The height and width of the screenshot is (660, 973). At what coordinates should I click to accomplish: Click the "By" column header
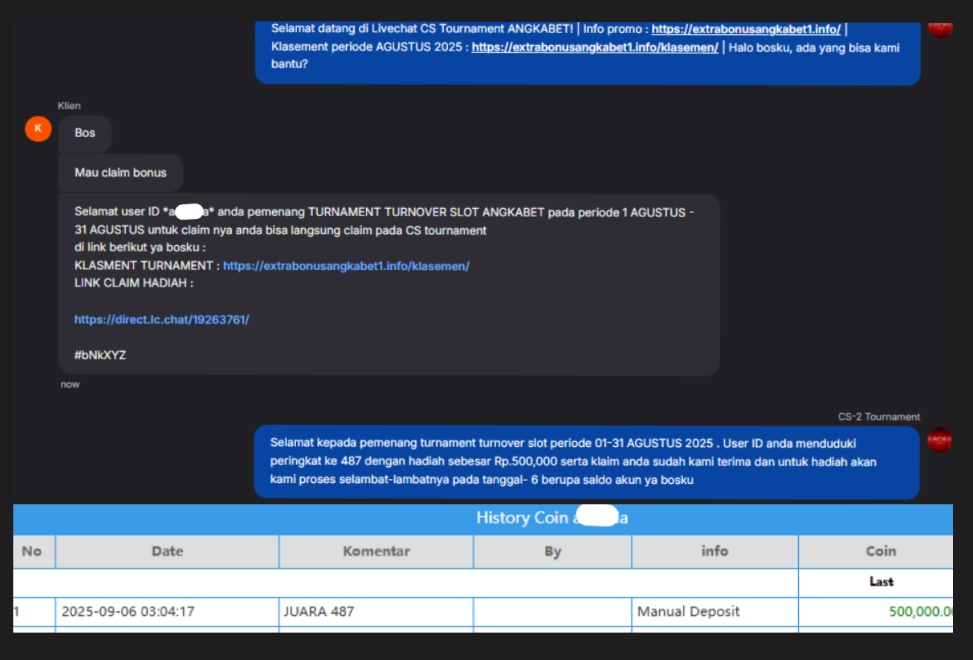pyautogui.click(x=553, y=551)
